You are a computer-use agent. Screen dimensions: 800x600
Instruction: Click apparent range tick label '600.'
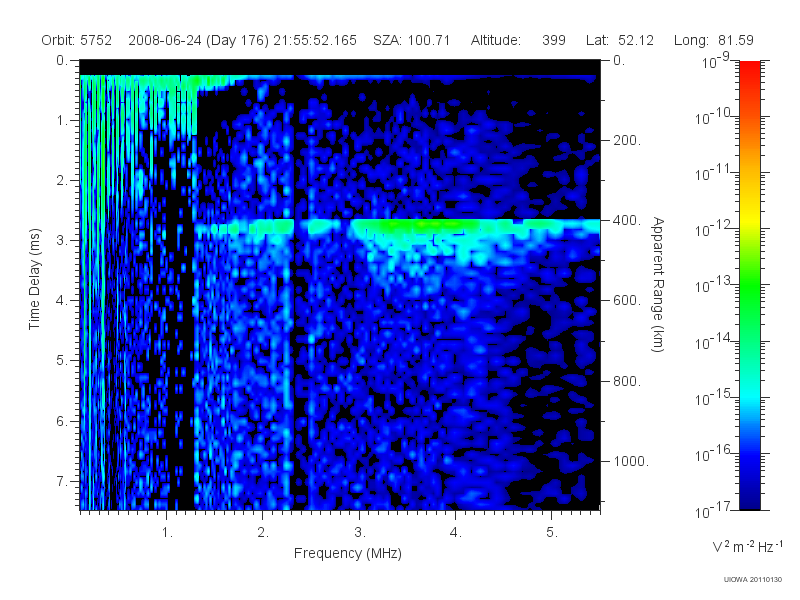coord(627,301)
